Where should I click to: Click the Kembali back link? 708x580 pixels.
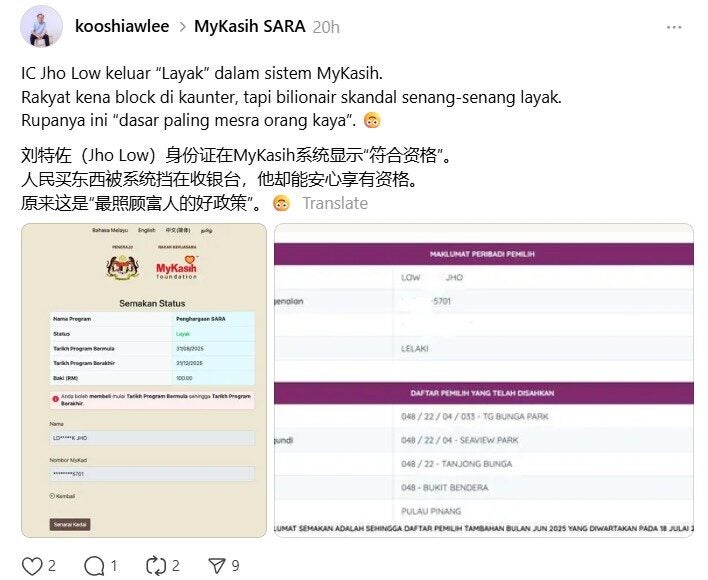tap(62, 496)
